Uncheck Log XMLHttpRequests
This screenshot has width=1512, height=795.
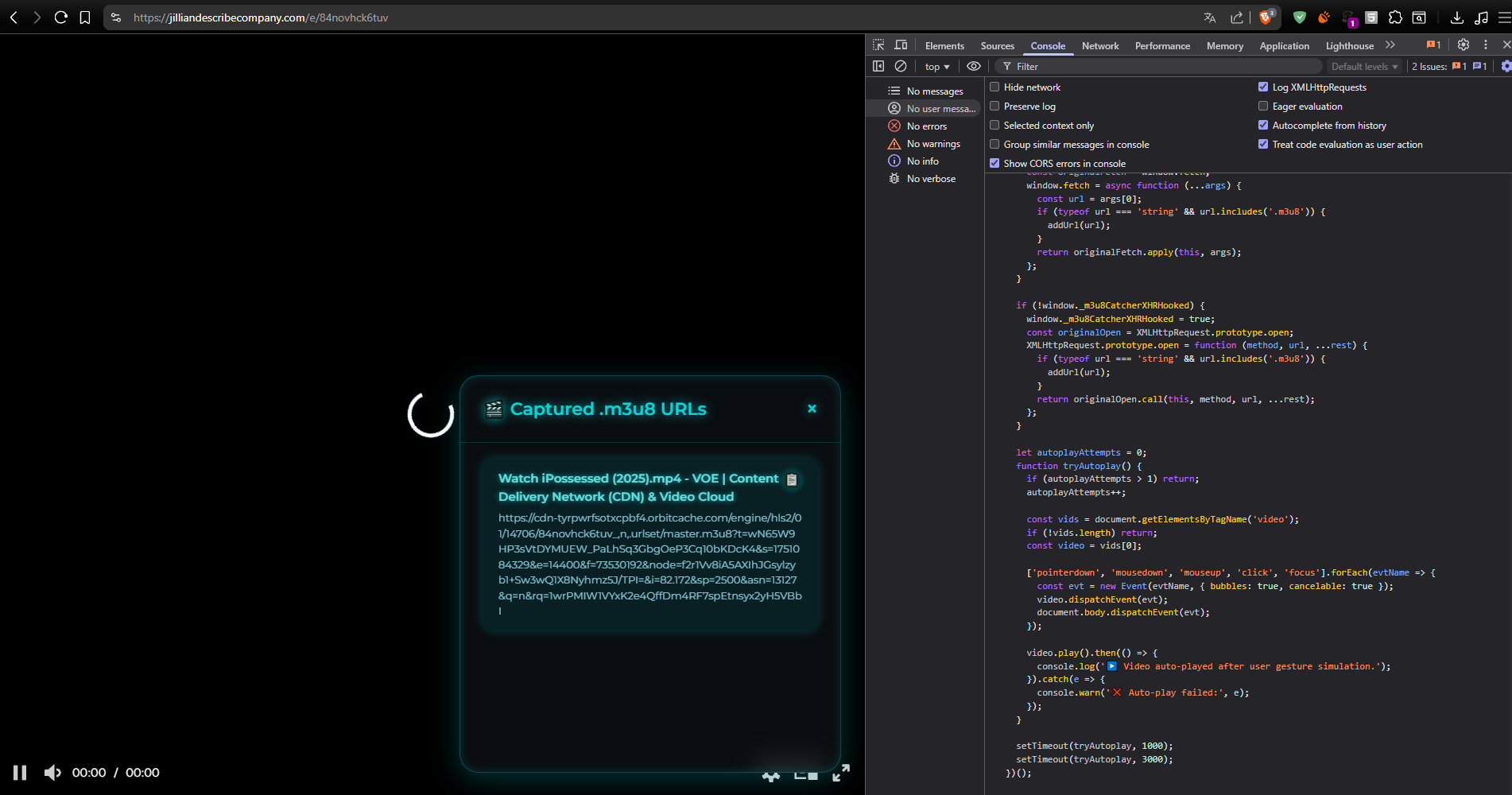tap(1263, 87)
